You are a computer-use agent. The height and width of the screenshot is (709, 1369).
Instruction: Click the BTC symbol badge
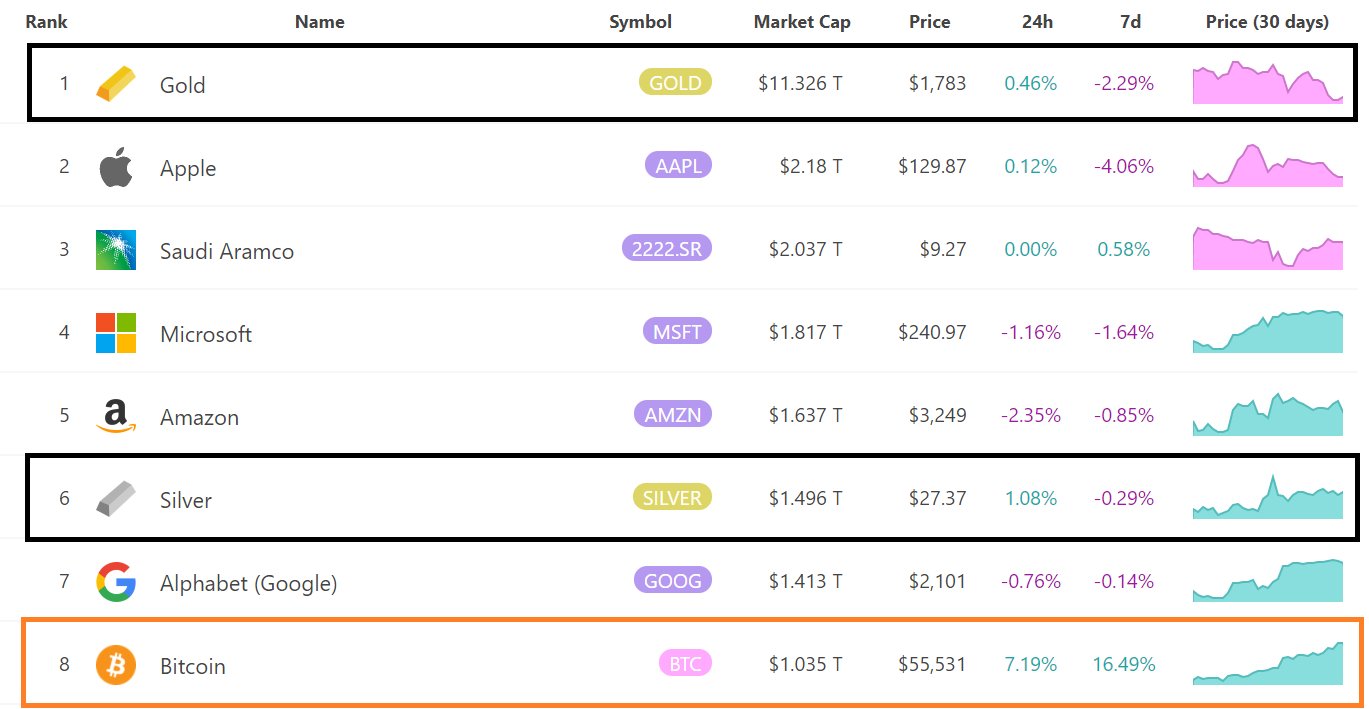[685, 663]
